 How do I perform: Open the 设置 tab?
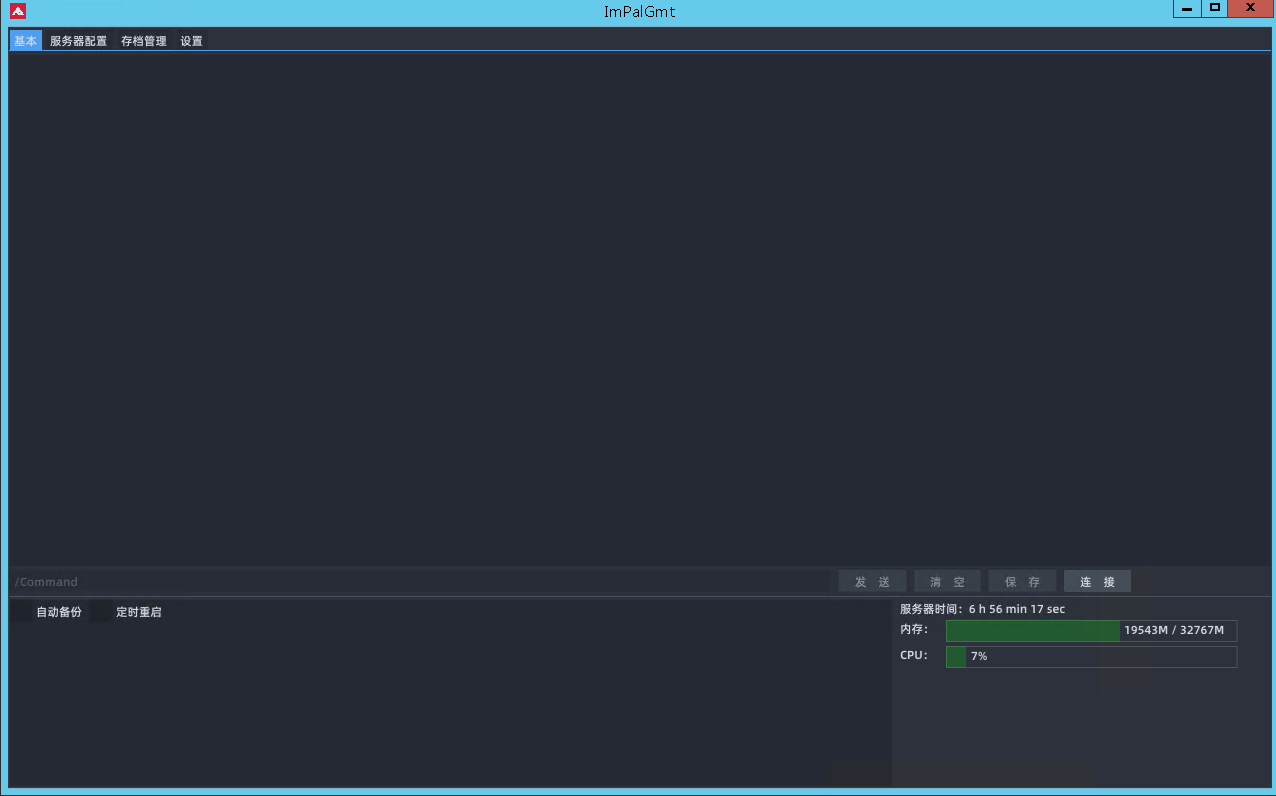[x=191, y=41]
